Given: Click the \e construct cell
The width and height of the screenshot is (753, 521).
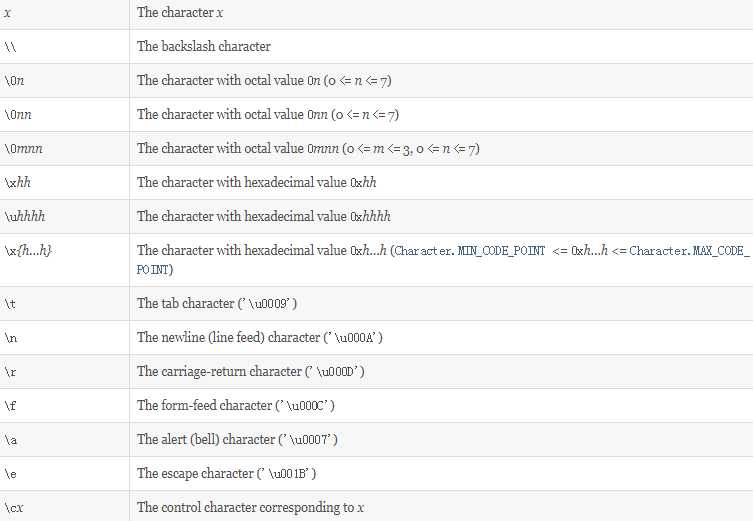Looking at the screenshot, I should tap(11, 473).
